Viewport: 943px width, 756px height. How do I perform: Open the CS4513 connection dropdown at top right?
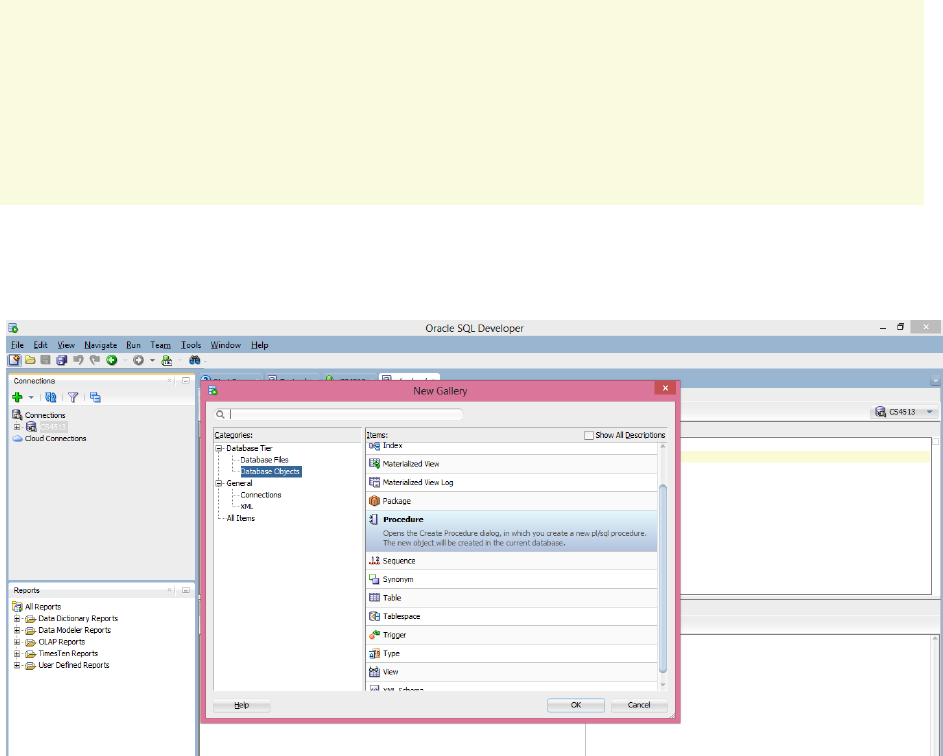tap(930, 412)
